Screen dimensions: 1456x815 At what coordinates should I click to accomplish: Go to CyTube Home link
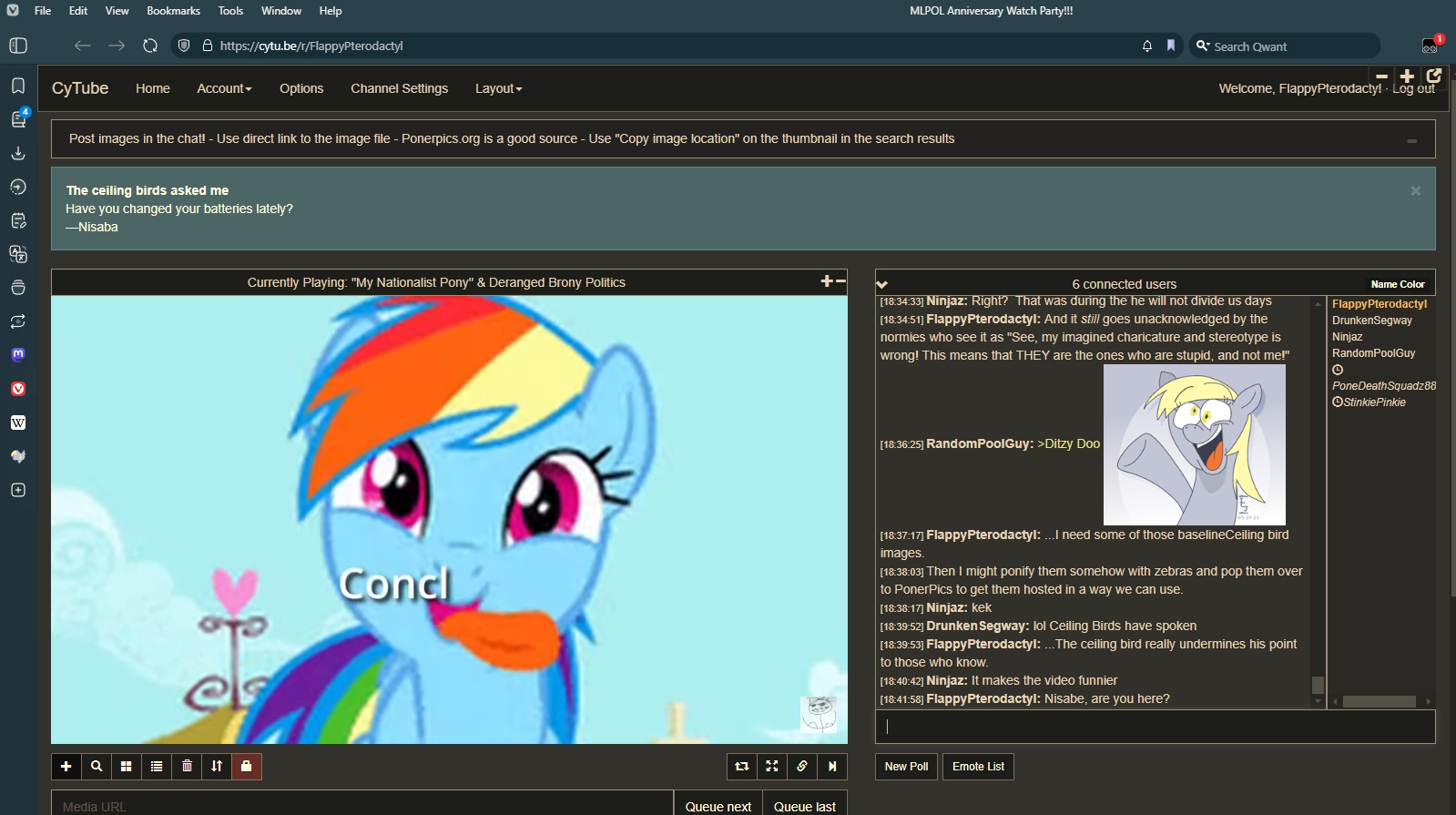[x=153, y=88]
